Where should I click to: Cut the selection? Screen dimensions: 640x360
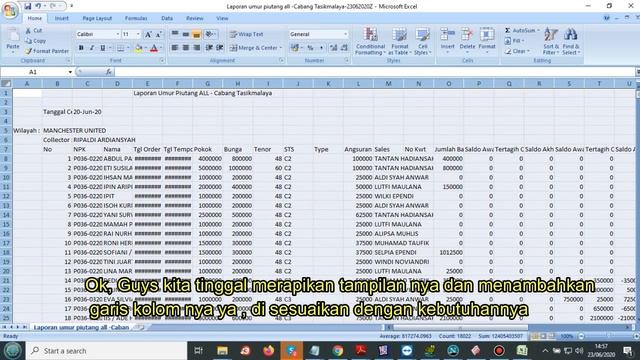[x=34, y=31]
